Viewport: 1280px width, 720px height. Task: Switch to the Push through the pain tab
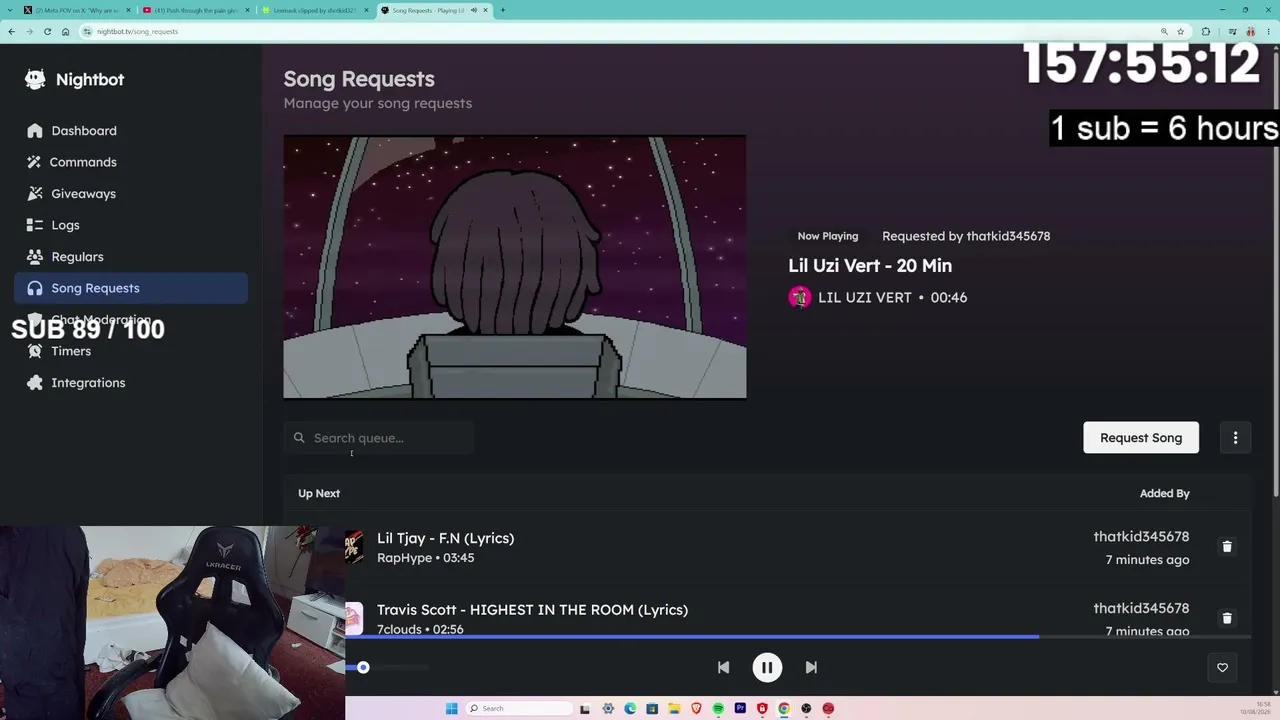pyautogui.click(x=194, y=10)
